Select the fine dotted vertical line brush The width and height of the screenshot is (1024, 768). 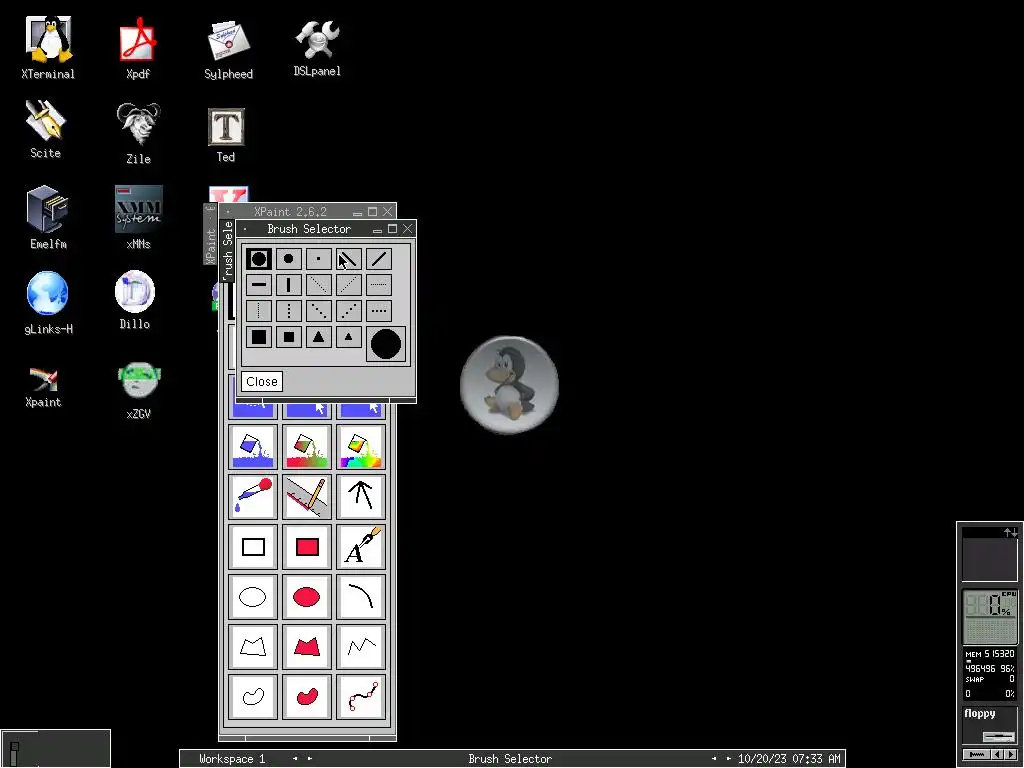click(259, 311)
